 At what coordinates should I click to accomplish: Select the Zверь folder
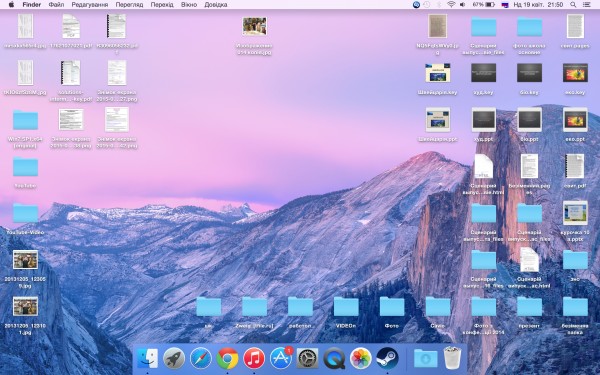254,307
